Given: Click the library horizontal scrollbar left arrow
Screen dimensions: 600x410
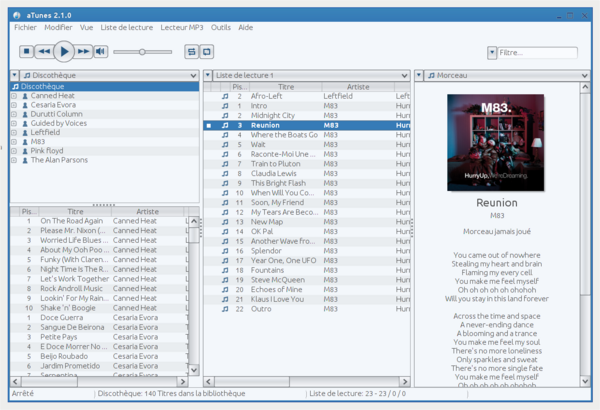Looking at the screenshot, I should click(x=15, y=381).
